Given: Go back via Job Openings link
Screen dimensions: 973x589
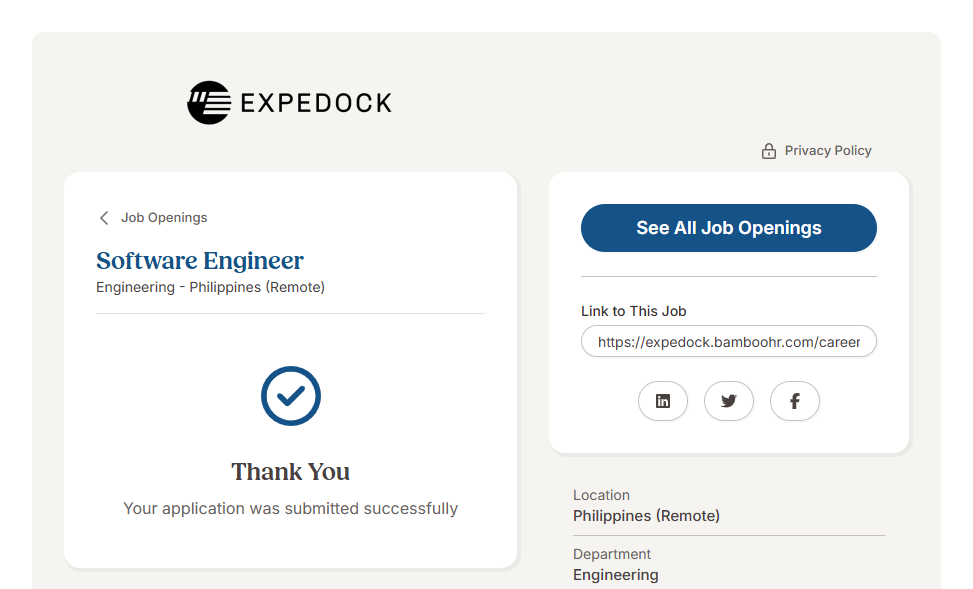Looking at the screenshot, I should pos(164,218).
